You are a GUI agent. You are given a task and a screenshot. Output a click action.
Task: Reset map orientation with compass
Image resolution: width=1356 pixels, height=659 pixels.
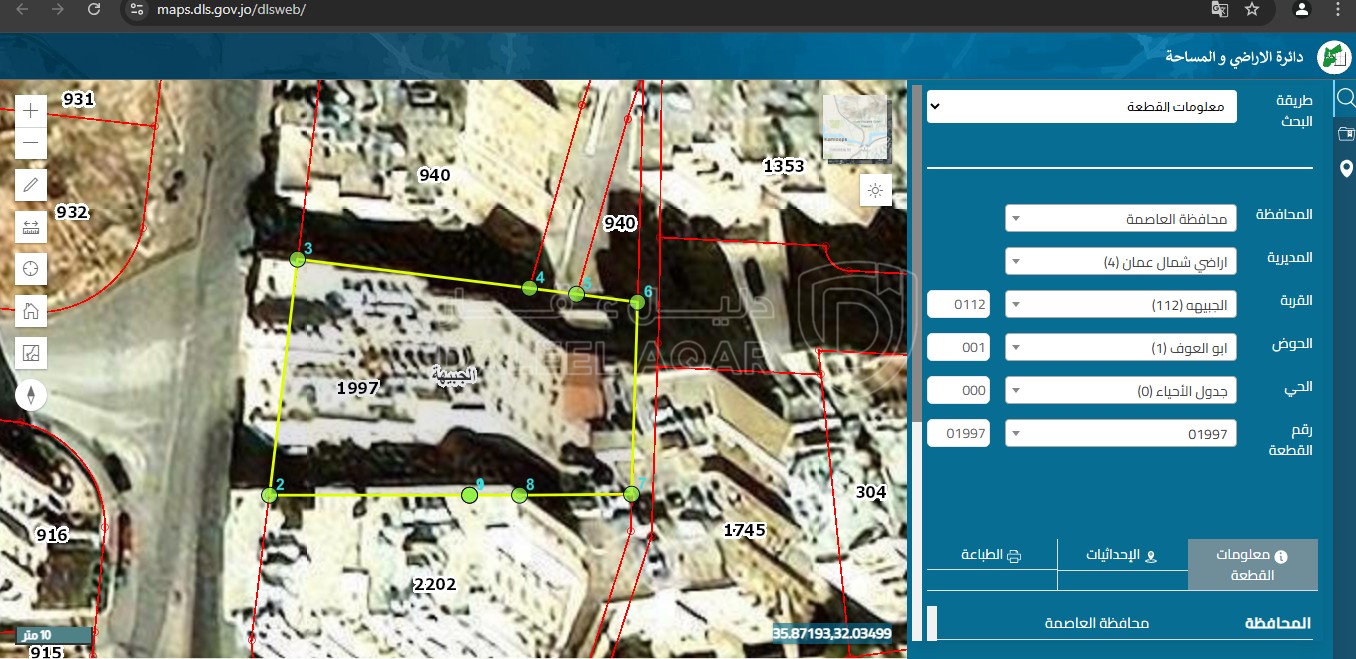pyautogui.click(x=31, y=395)
